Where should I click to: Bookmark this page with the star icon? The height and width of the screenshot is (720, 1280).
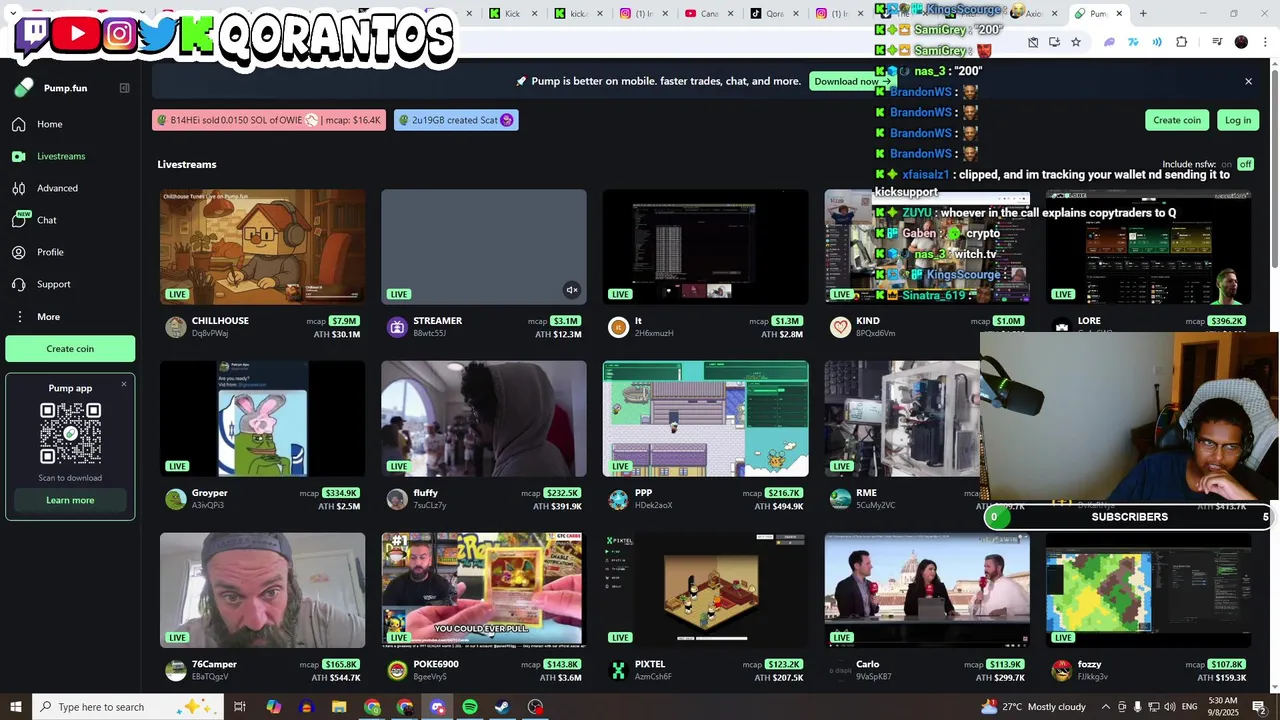click(1076, 42)
